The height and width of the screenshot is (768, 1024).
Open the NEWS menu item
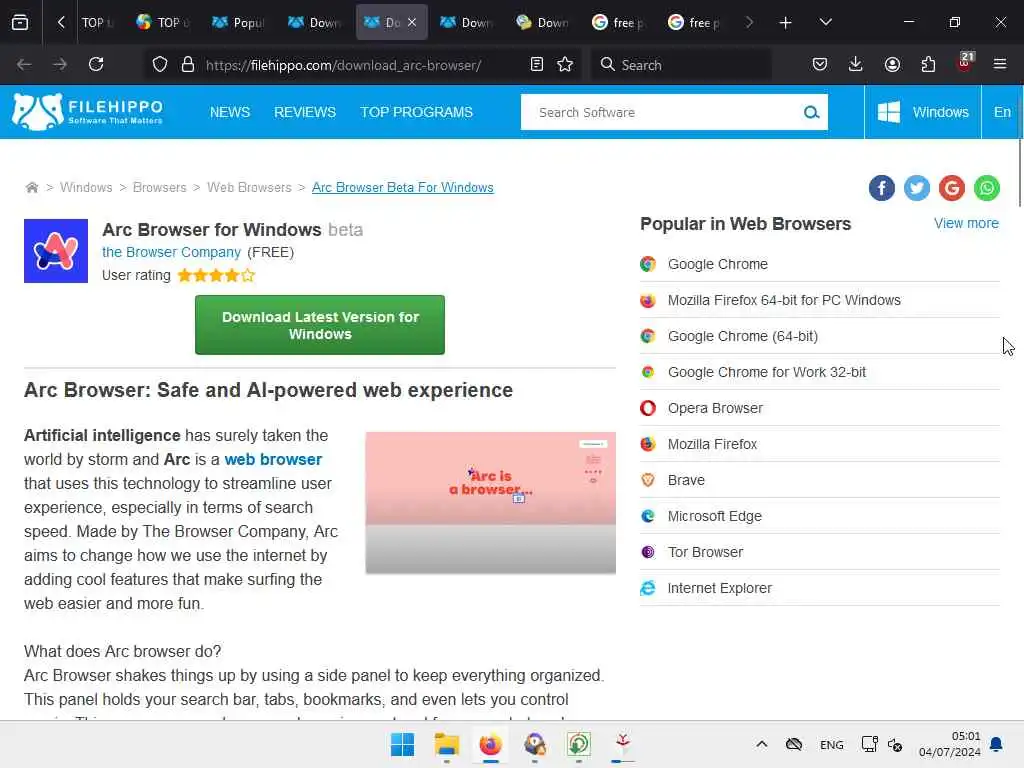tap(230, 112)
